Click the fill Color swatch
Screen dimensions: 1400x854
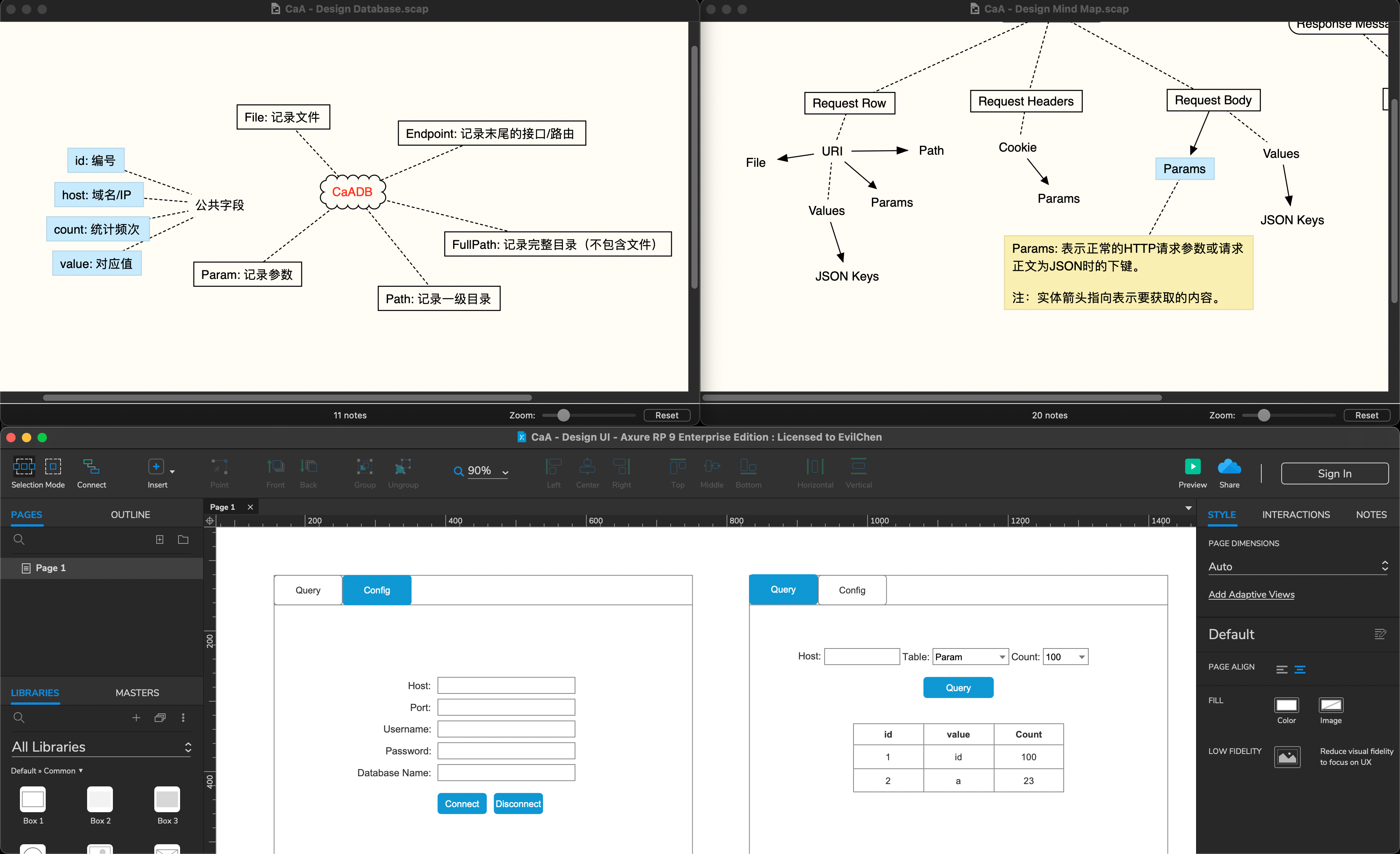click(1286, 705)
